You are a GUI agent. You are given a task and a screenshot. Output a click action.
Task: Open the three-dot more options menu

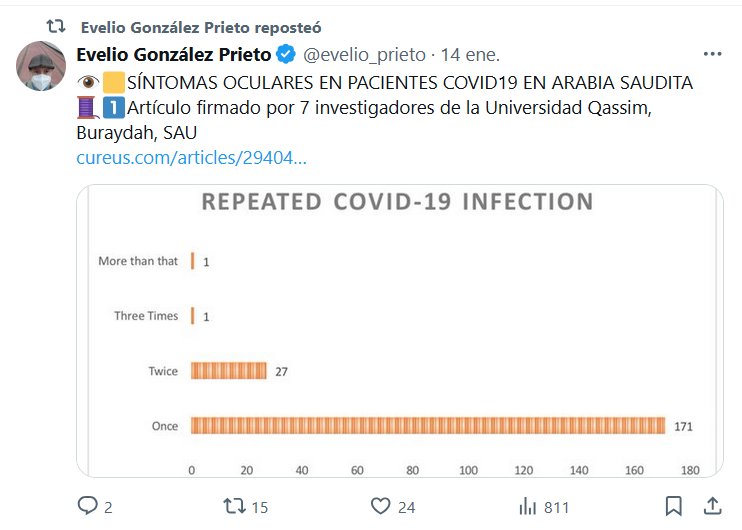point(712,54)
